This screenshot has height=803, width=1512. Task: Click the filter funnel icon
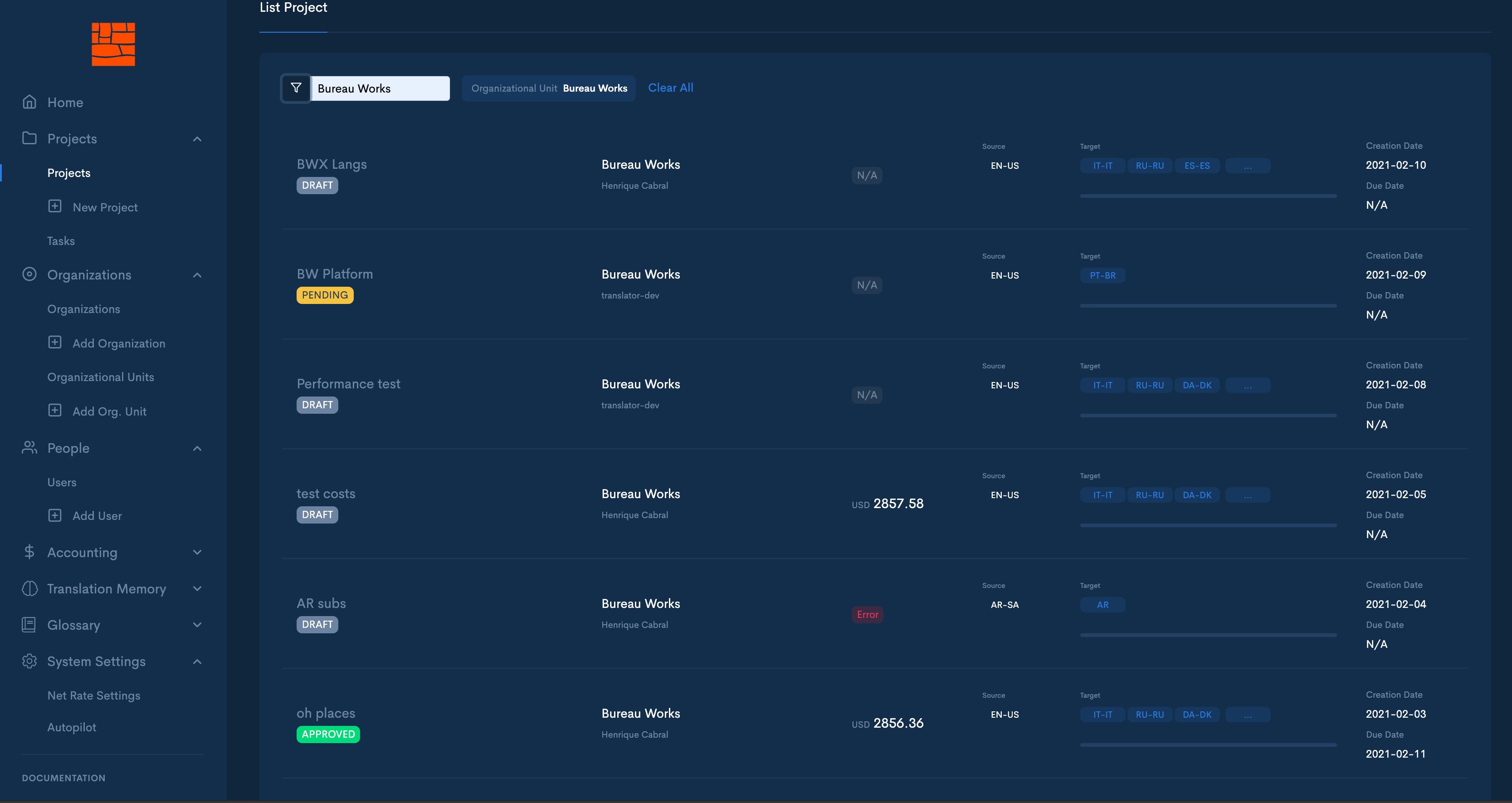click(x=296, y=88)
